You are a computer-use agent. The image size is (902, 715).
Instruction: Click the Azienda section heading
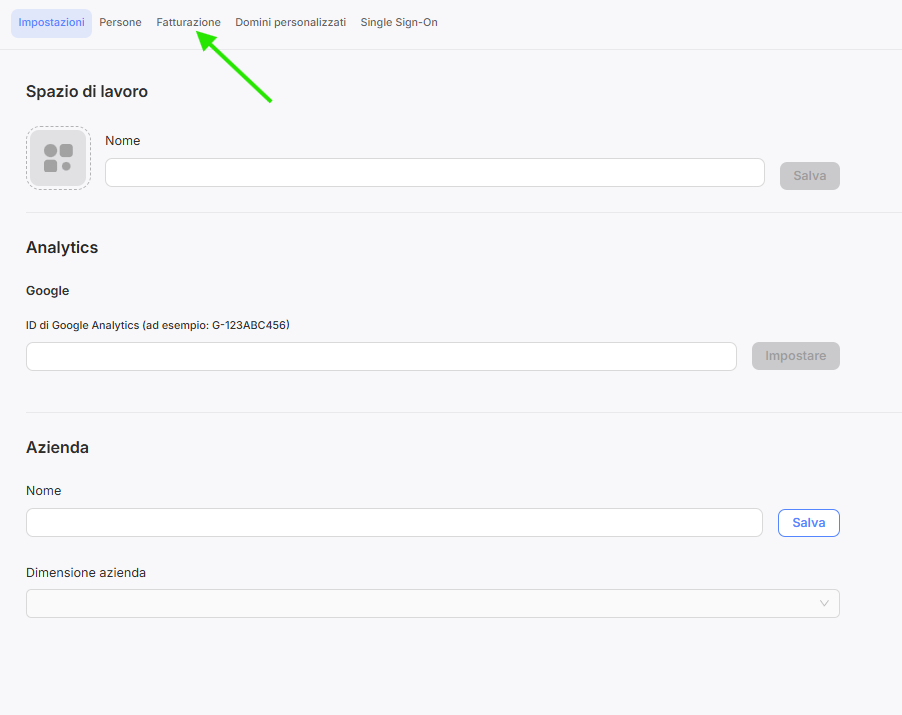pos(57,447)
